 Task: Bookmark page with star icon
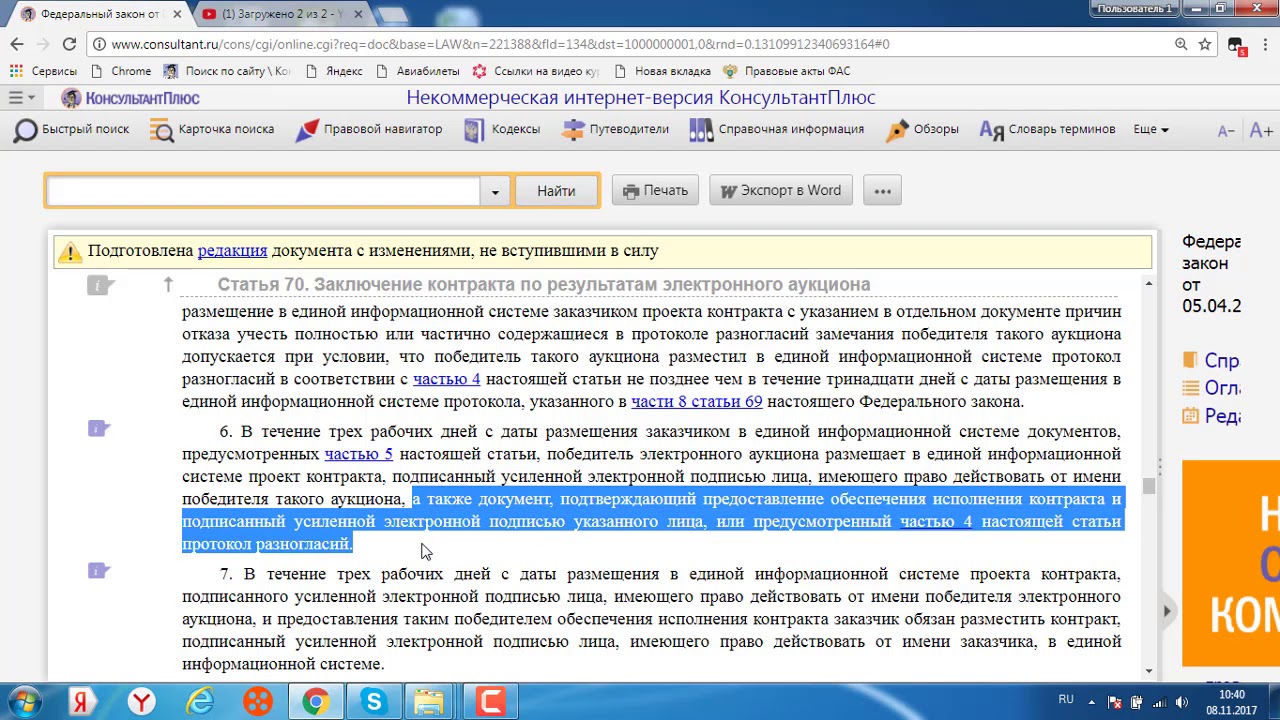(x=1205, y=44)
